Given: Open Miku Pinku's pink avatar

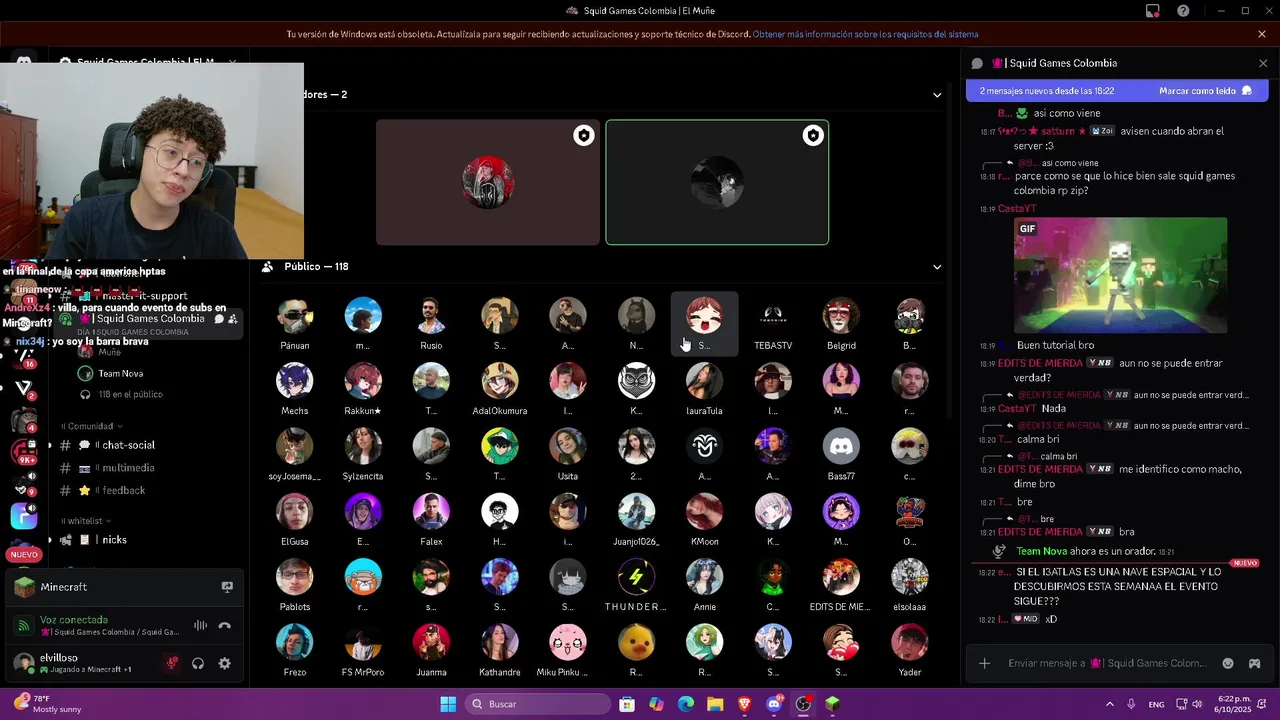Looking at the screenshot, I should tap(568, 642).
